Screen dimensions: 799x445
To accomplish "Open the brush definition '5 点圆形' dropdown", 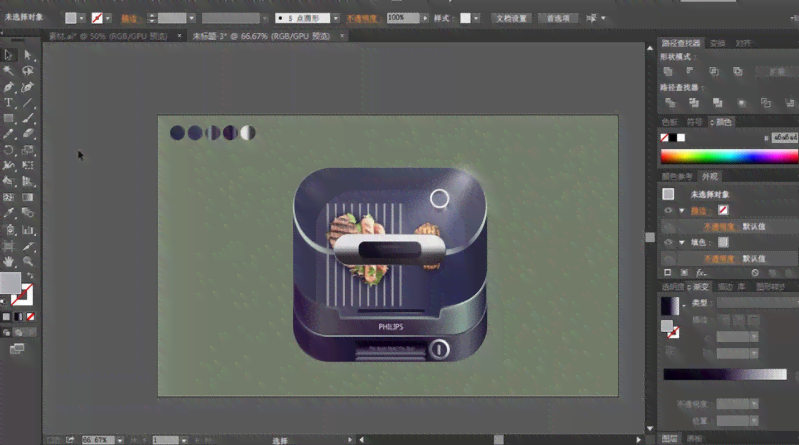I will point(336,18).
